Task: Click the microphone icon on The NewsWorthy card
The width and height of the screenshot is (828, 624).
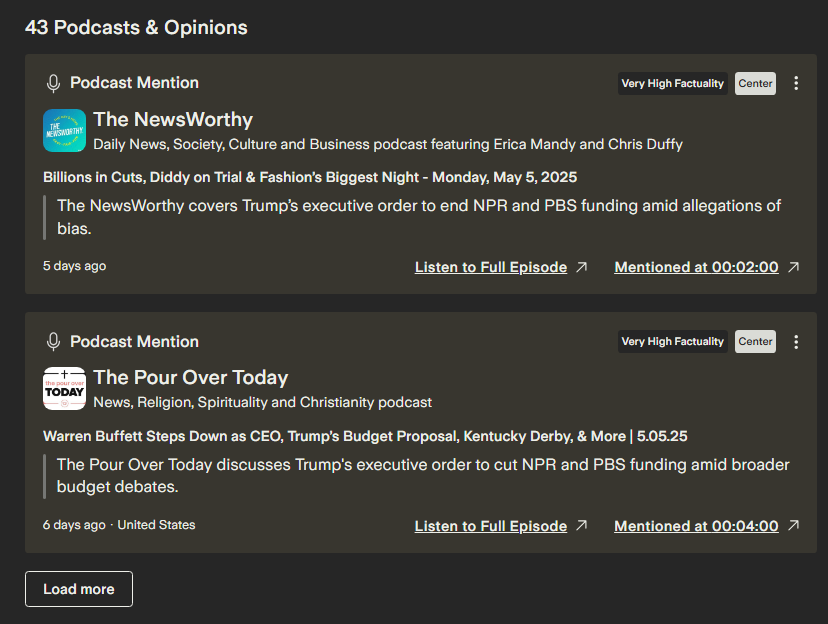Action: pos(53,83)
